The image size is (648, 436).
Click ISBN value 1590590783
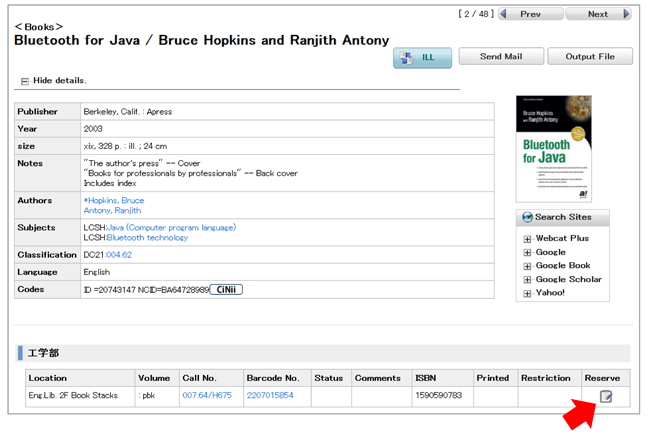tap(438, 395)
